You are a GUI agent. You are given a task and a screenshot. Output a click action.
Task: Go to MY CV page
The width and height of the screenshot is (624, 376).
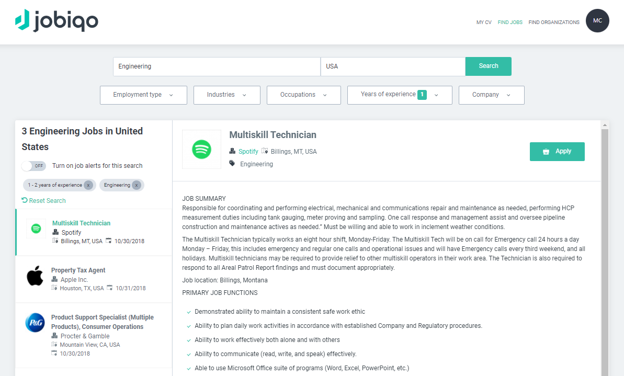(484, 22)
